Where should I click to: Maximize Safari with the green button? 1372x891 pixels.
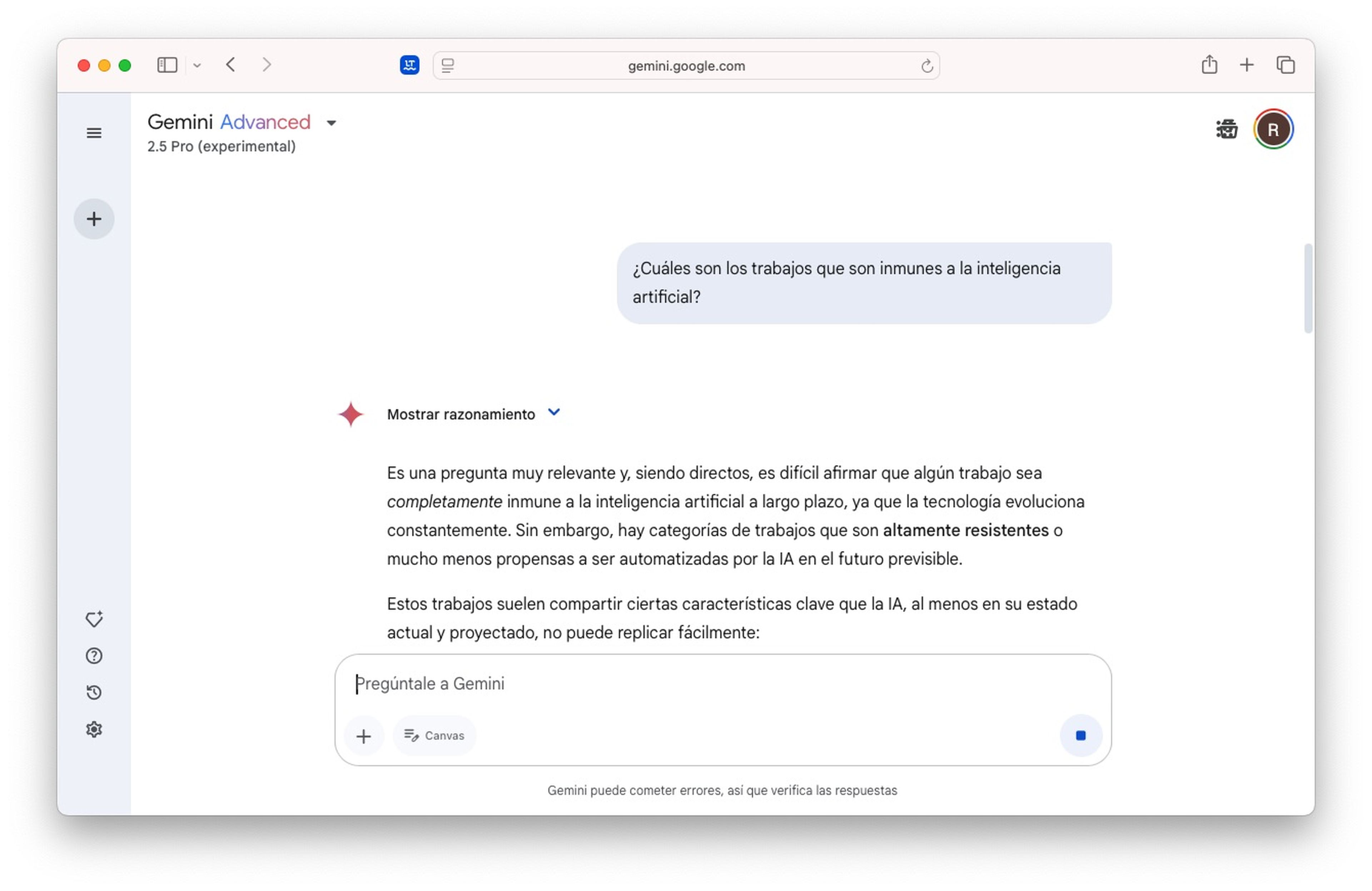(x=125, y=66)
